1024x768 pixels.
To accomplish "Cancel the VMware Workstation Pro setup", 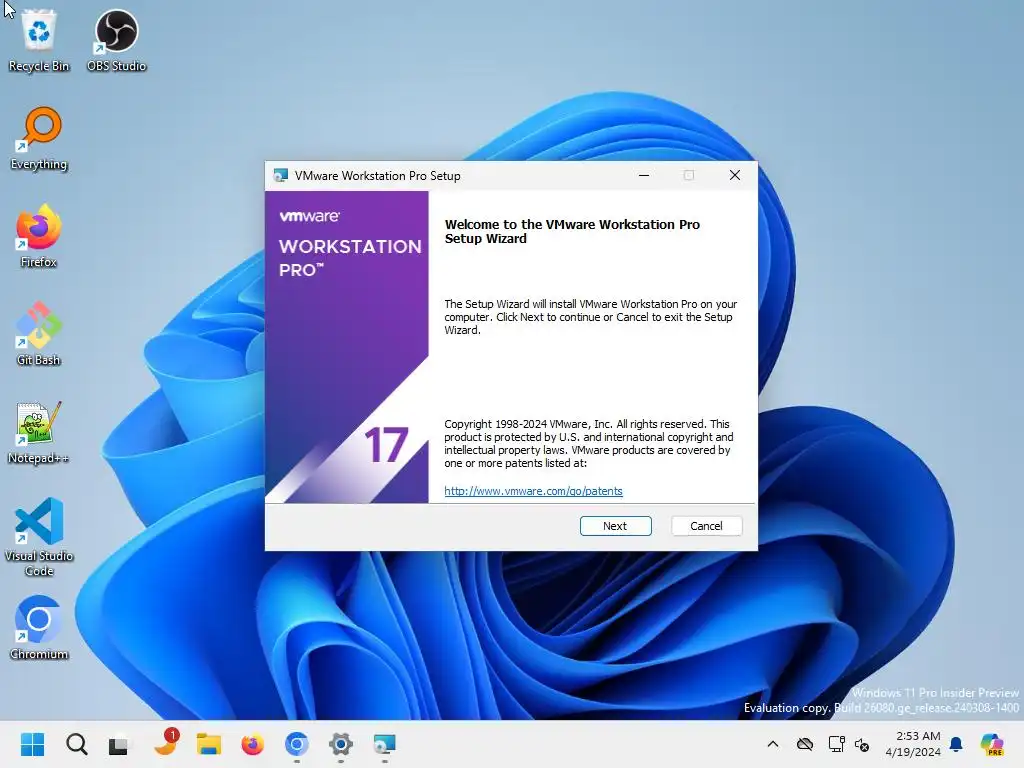I will [706, 526].
